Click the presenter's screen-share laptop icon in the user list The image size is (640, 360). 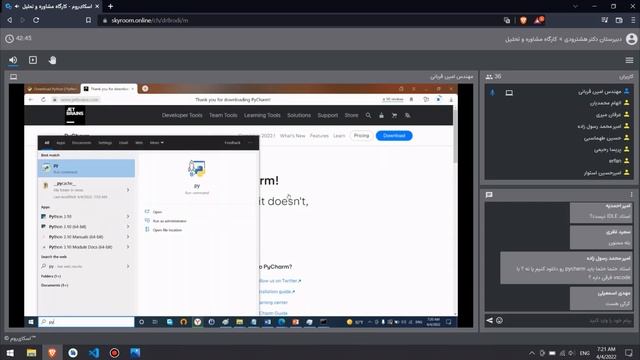point(509,93)
